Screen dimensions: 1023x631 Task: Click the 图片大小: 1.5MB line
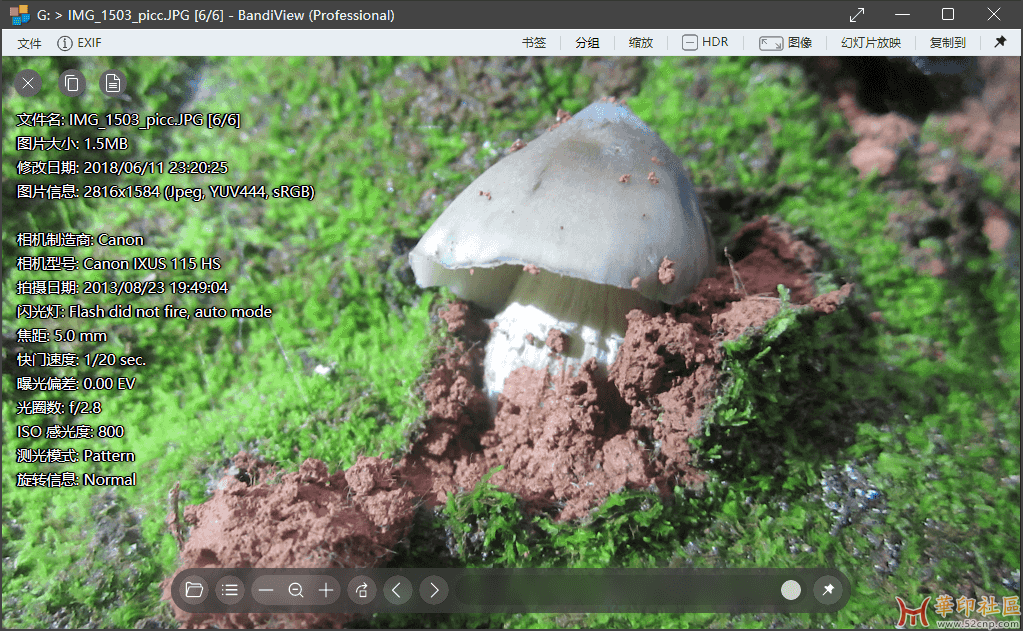72,144
